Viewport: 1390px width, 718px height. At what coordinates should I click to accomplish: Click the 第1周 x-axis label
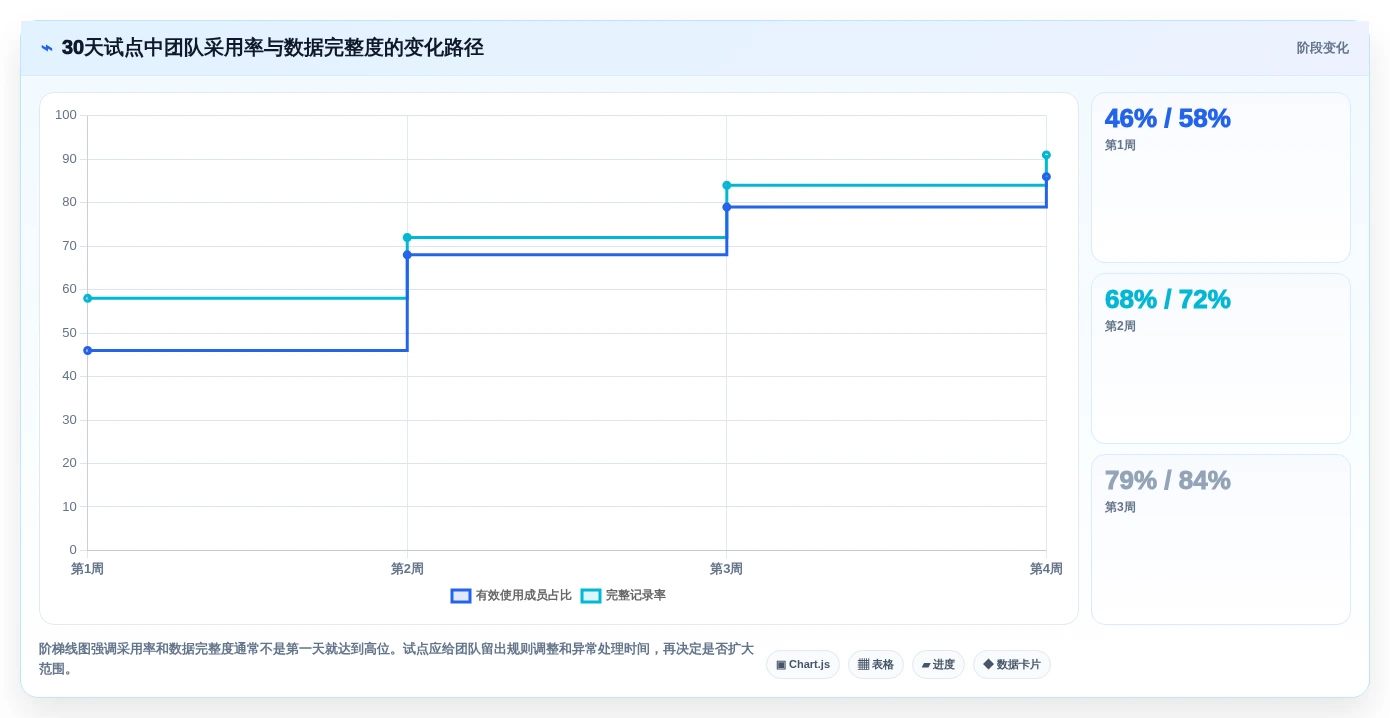click(88, 569)
